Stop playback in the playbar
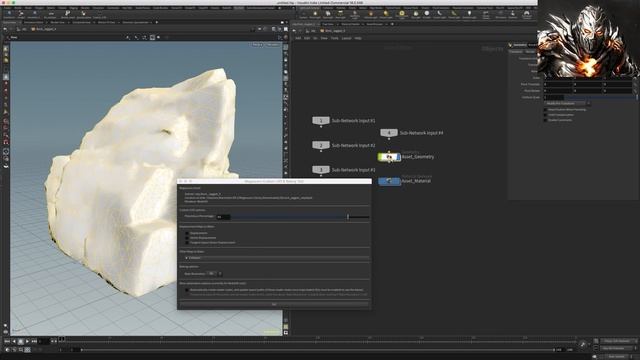Image resolution: width=640 pixels, height=360 pixels. (21, 341)
